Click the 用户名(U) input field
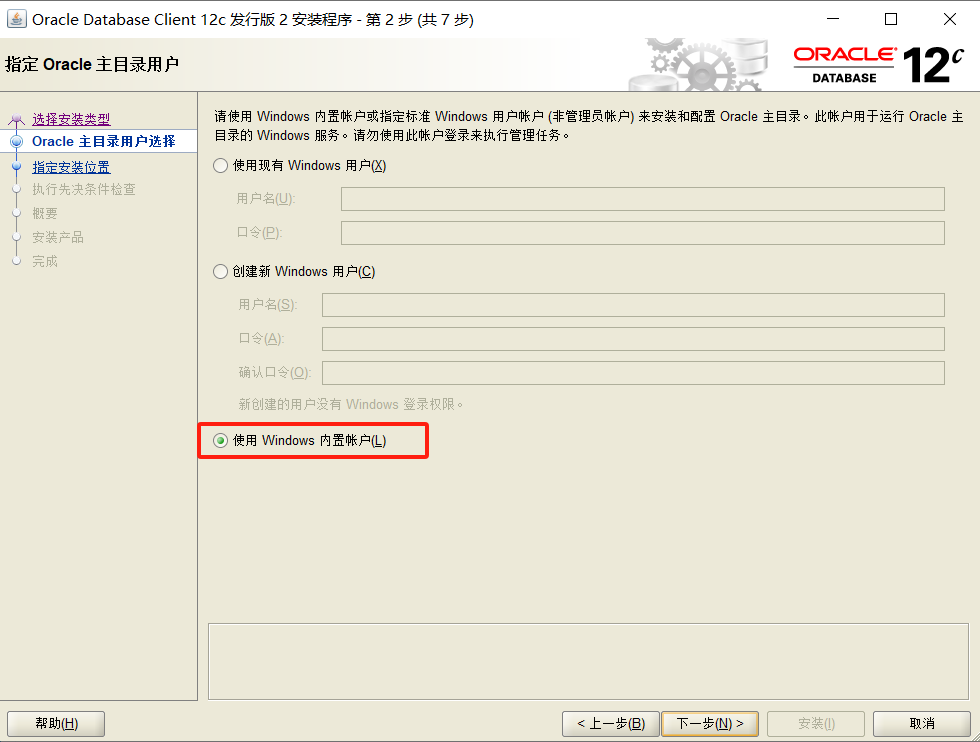Image resolution: width=980 pixels, height=742 pixels. tap(642, 199)
